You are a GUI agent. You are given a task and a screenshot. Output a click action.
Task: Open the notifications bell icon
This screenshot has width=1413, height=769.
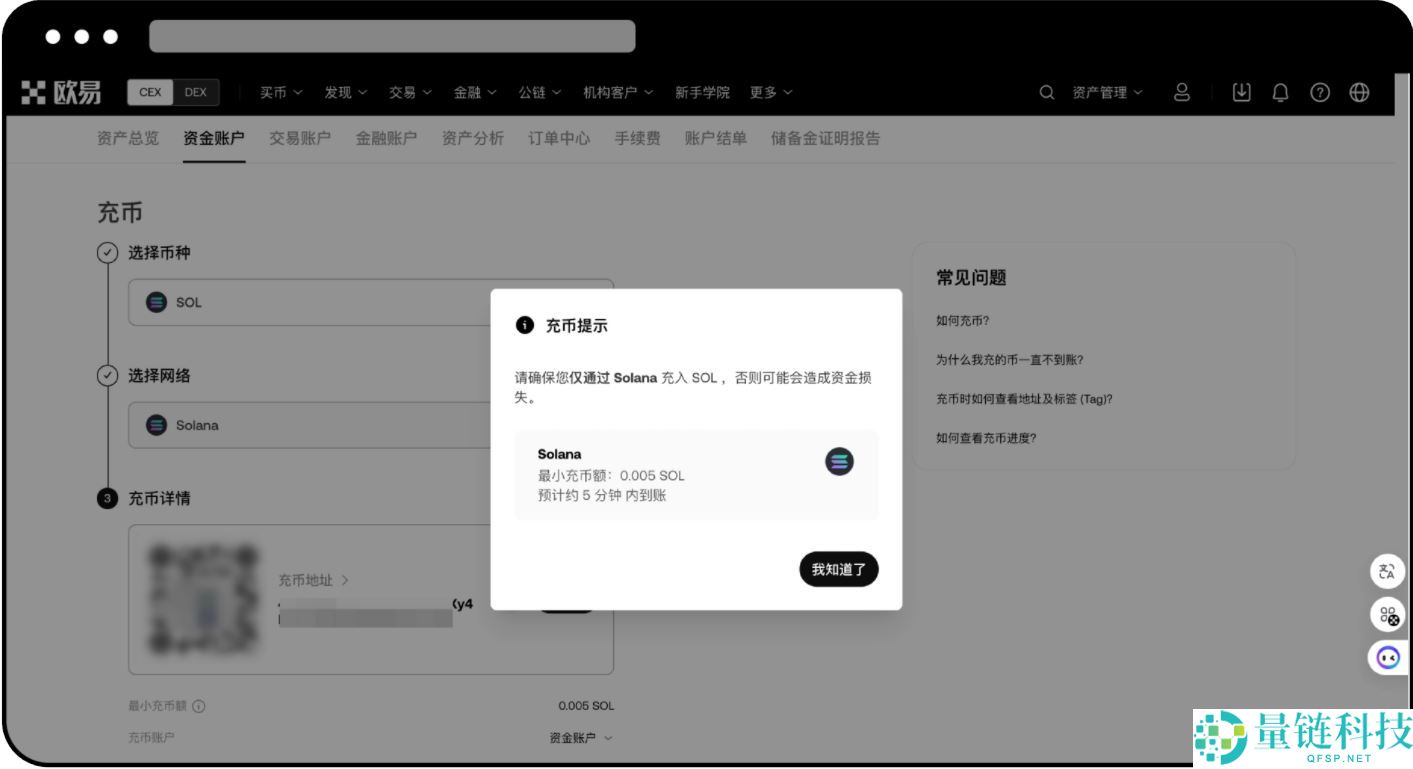[x=1280, y=92]
